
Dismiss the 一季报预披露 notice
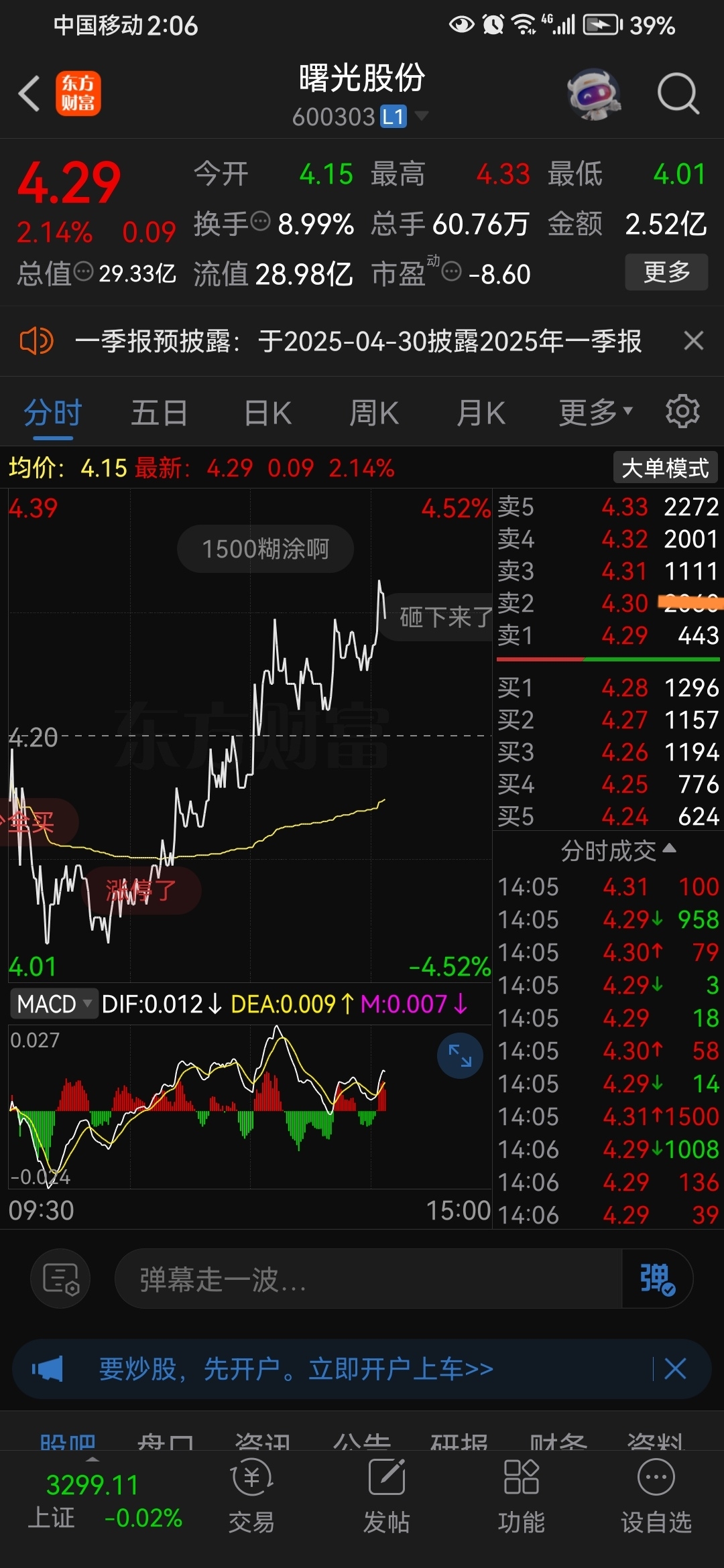click(x=694, y=341)
